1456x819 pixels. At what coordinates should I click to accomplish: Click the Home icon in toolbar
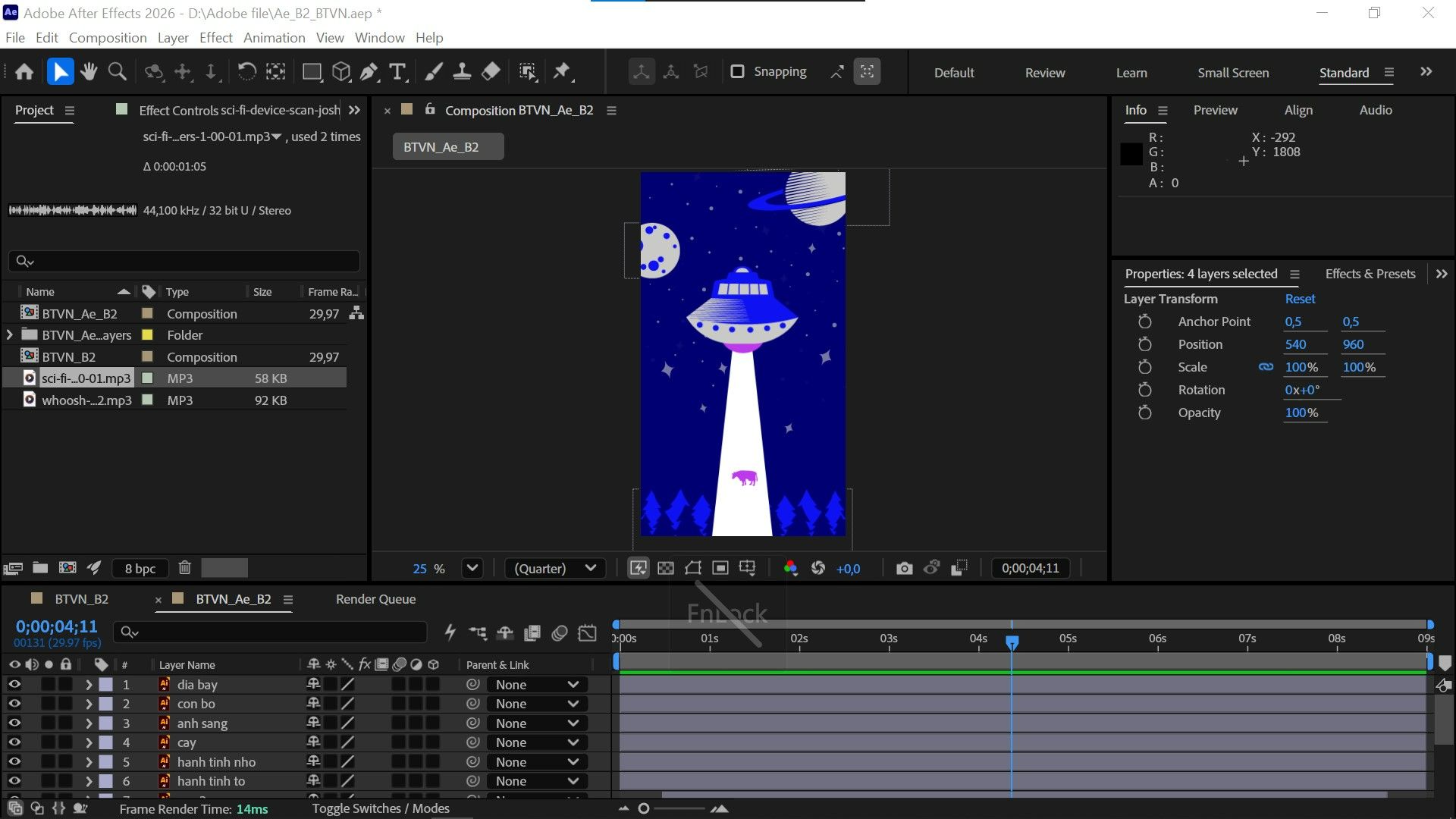coord(24,72)
